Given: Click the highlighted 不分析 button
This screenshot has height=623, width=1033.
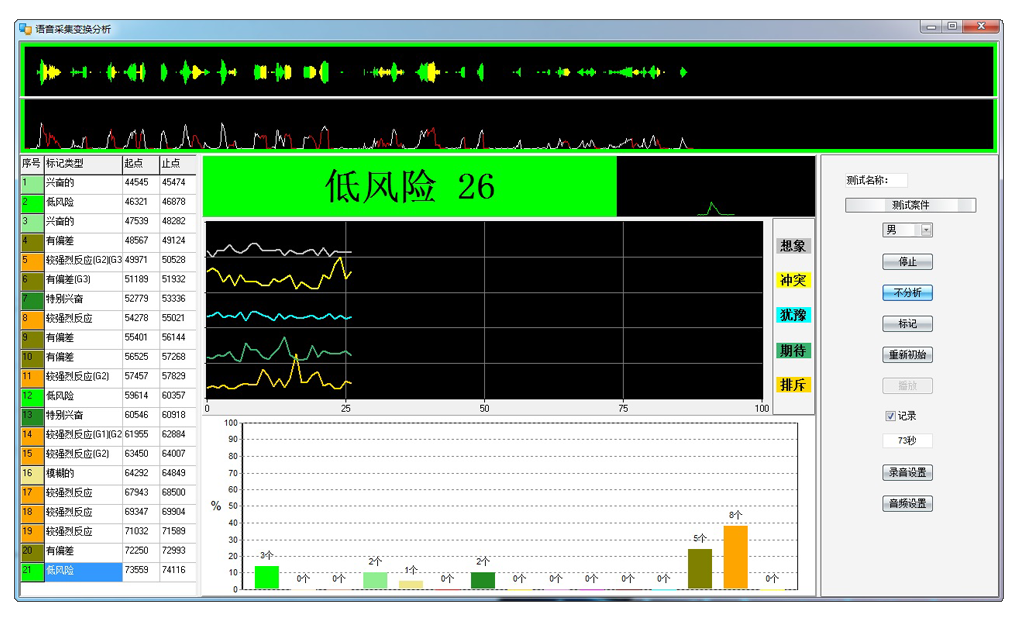Looking at the screenshot, I should coord(907,293).
